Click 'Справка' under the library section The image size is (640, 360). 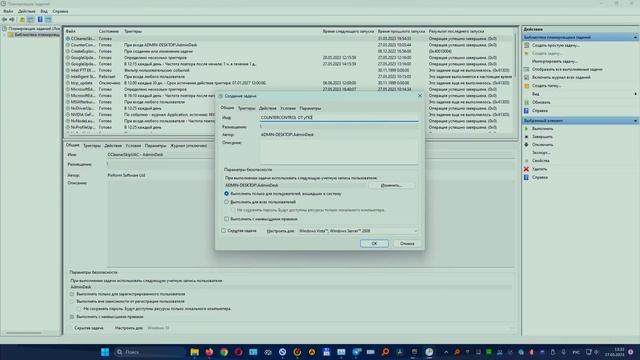pos(540,111)
